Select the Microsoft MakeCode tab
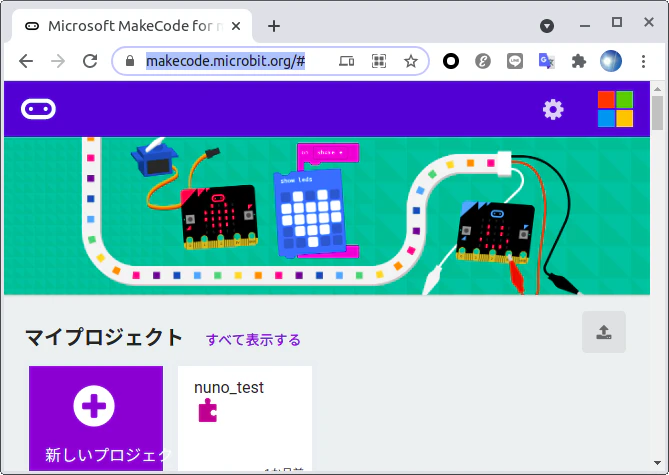669x475 pixels. (132, 26)
